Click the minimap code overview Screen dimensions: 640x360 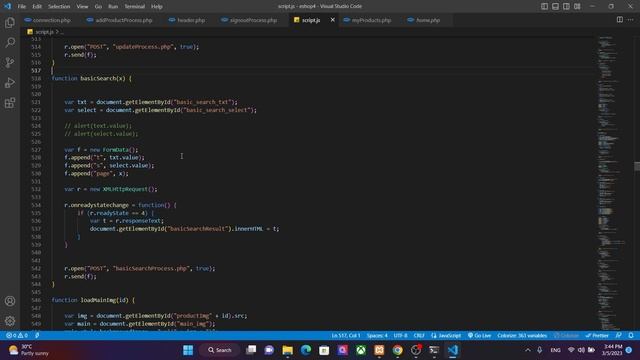tap(612, 183)
